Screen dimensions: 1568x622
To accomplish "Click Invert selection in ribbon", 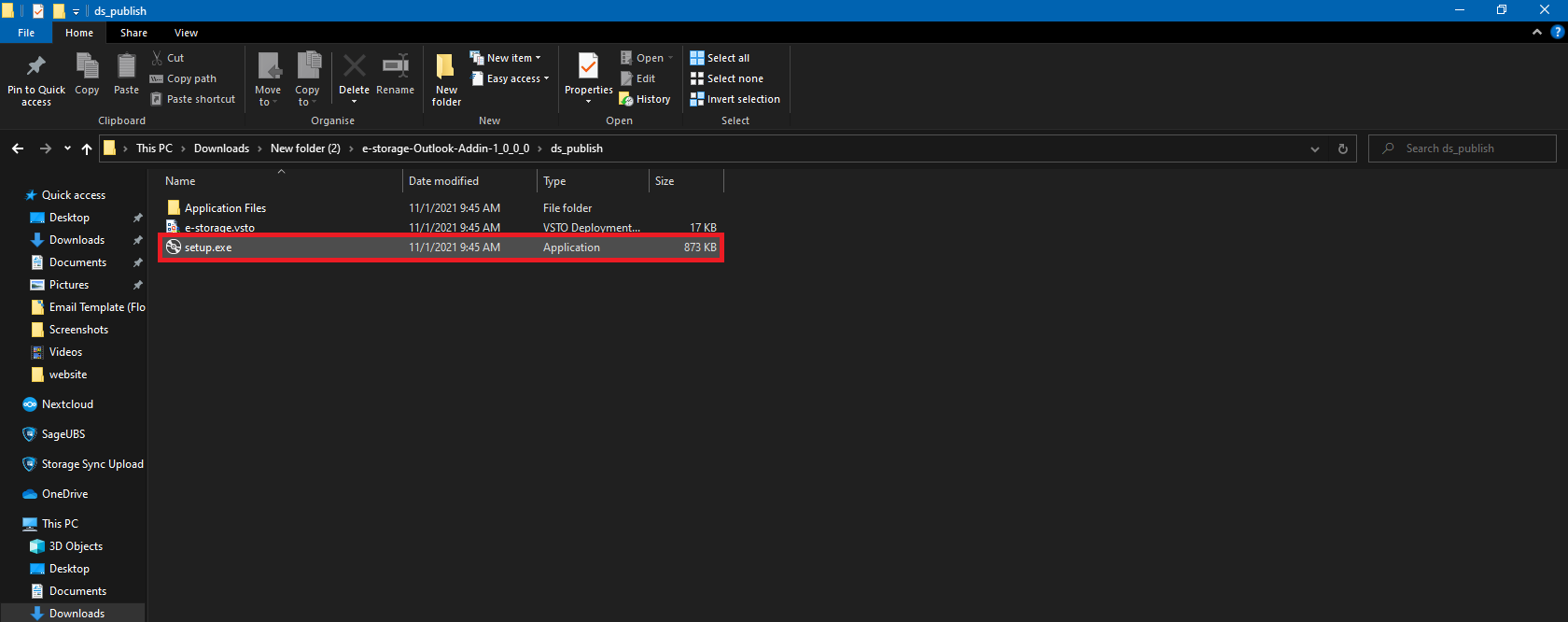I will pos(735,99).
